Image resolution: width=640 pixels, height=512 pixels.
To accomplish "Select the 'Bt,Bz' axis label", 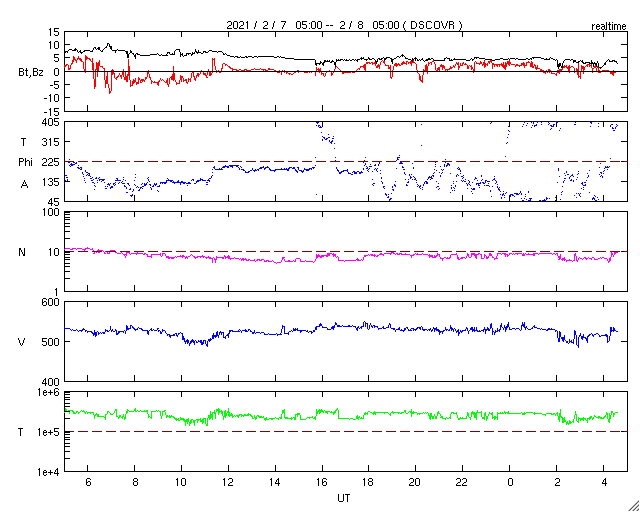I will point(31,74).
